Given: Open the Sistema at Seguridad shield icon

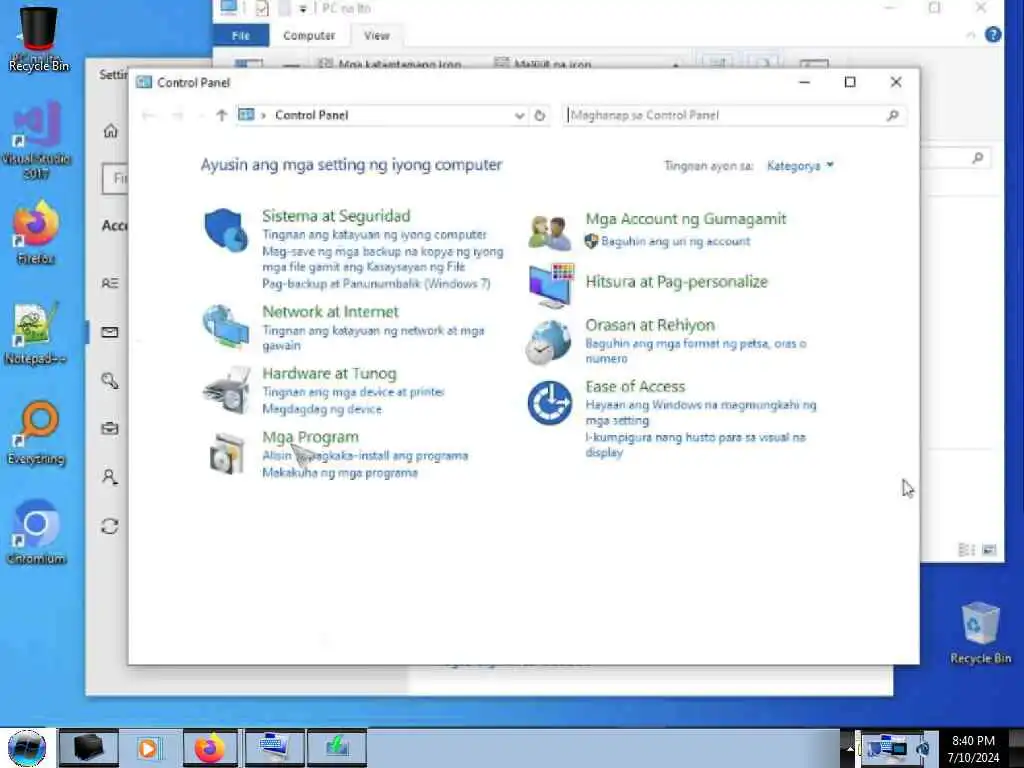Looking at the screenshot, I should (x=226, y=230).
